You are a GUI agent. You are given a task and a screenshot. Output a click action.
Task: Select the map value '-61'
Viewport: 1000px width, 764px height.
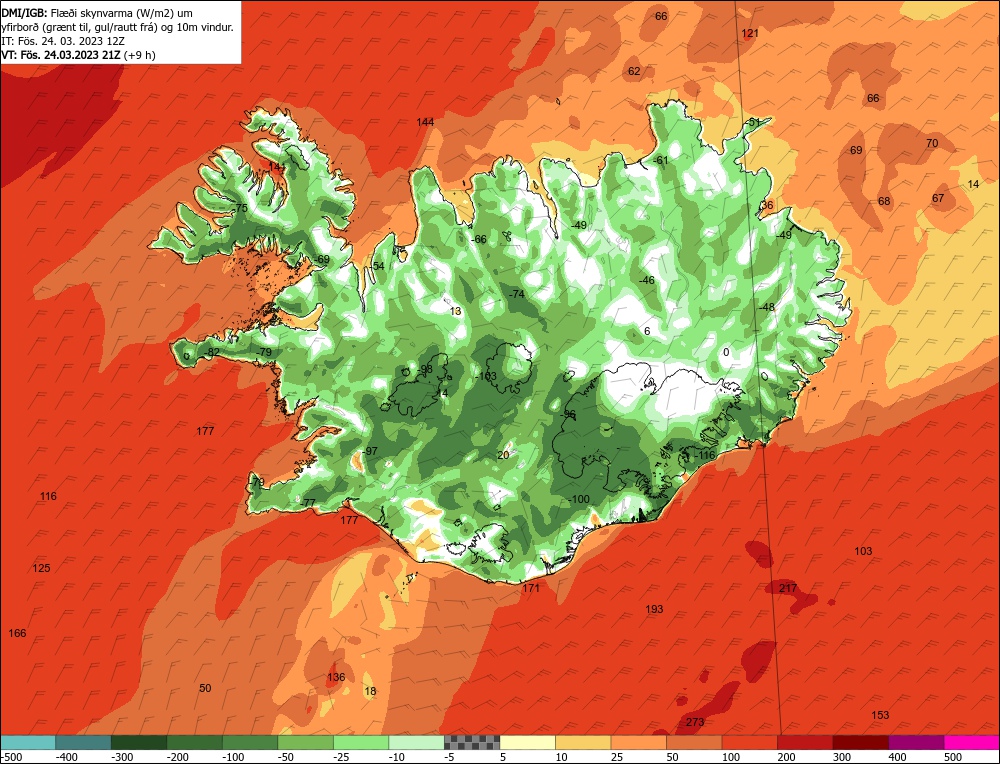[x=661, y=161]
